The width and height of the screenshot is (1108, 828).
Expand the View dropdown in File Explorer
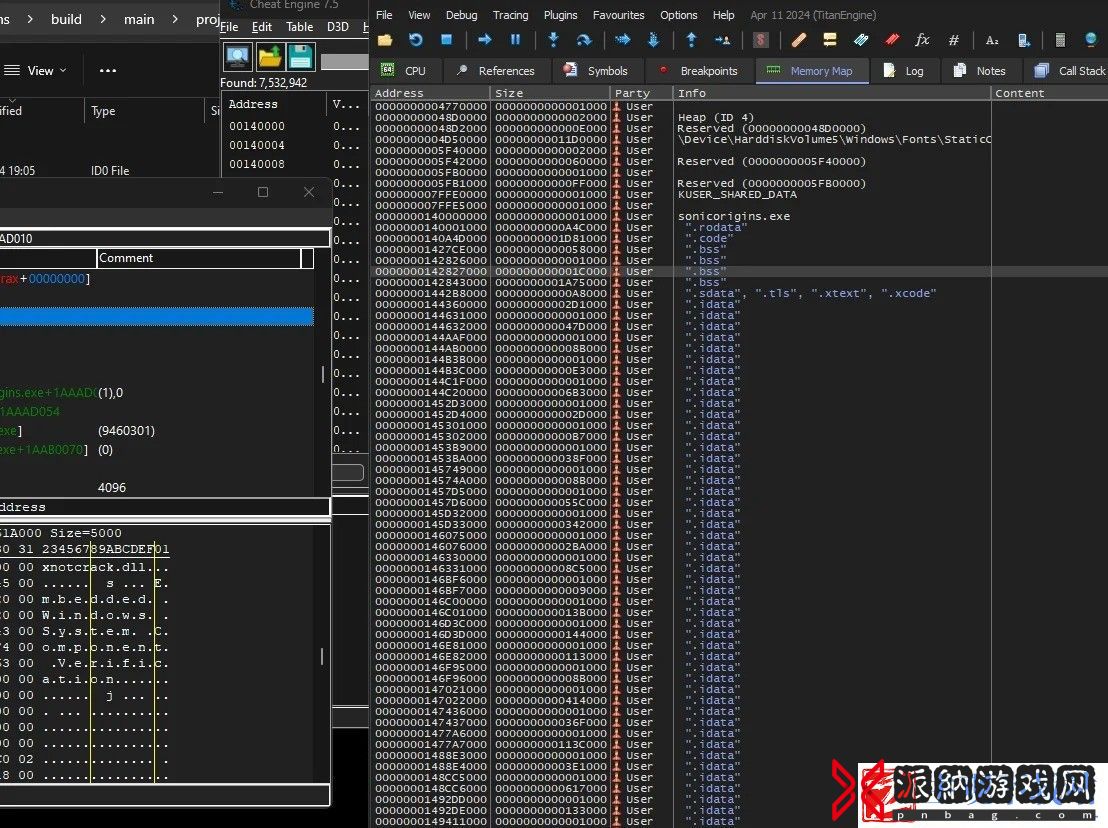(x=35, y=71)
